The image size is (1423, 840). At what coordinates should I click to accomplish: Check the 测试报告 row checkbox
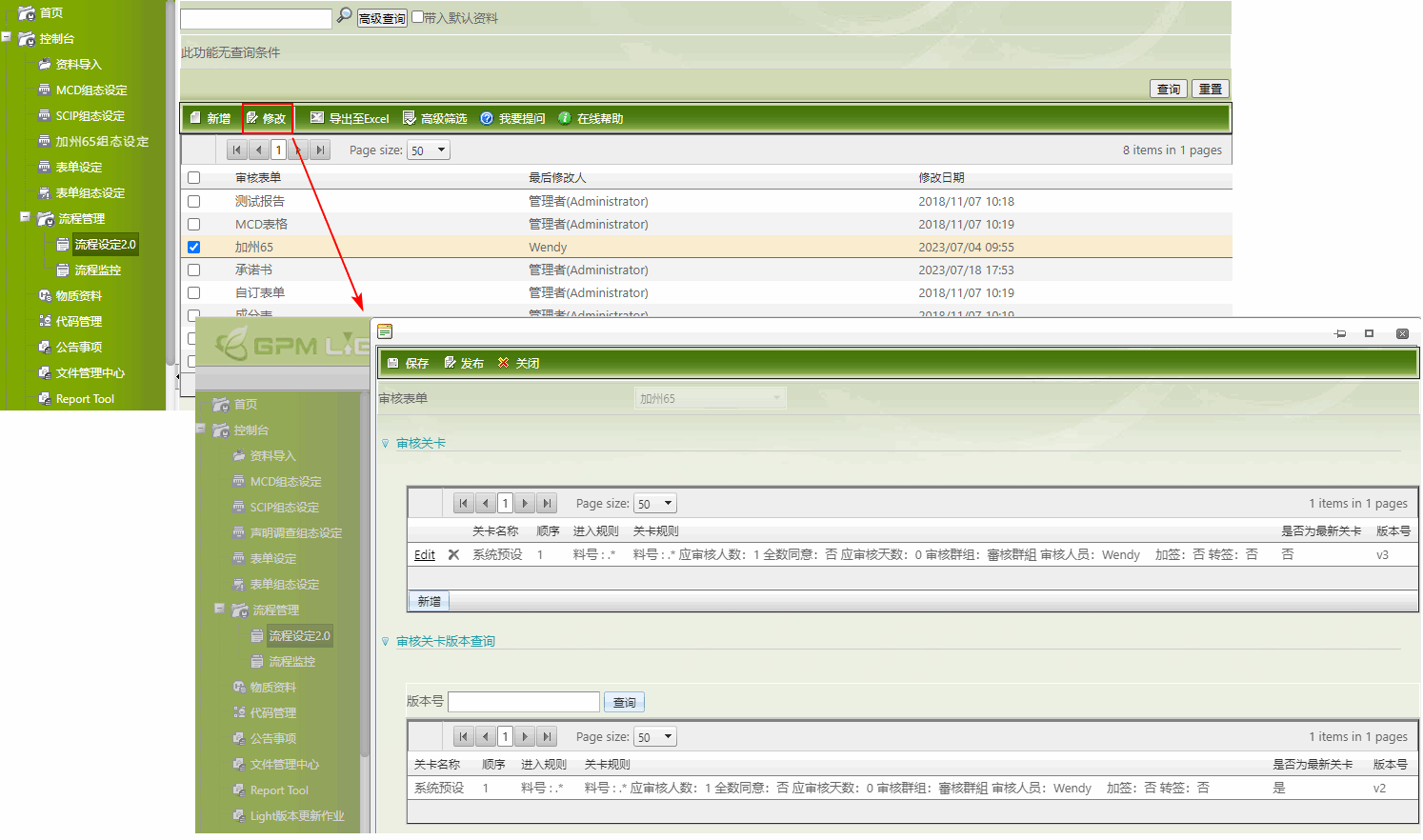click(x=194, y=201)
